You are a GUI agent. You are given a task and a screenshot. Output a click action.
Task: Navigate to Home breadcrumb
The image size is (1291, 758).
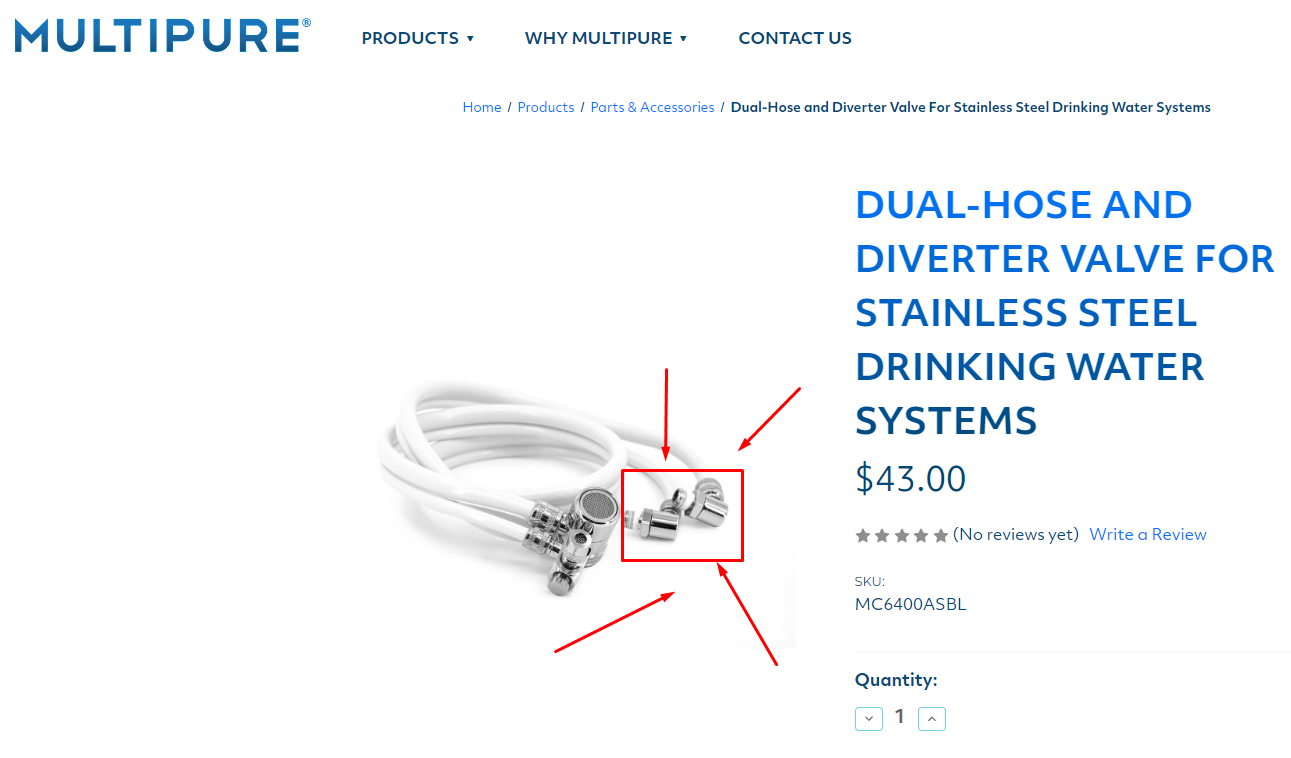482,107
